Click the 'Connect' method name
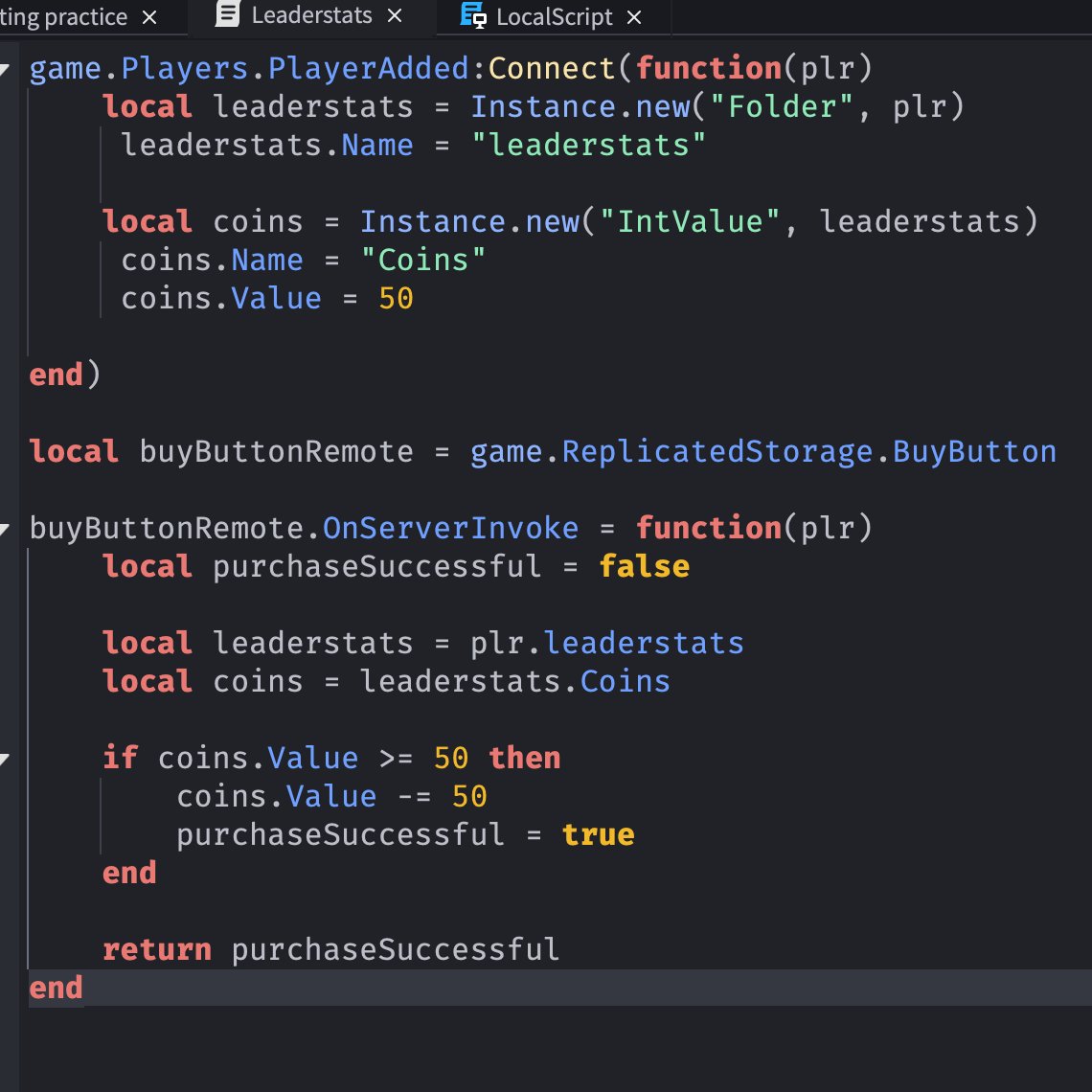The height and width of the screenshot is (1092, 1092). 552,69
